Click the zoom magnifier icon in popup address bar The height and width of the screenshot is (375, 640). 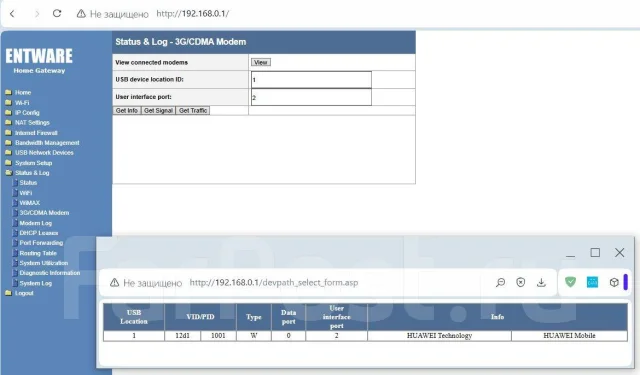click(500, 282)
